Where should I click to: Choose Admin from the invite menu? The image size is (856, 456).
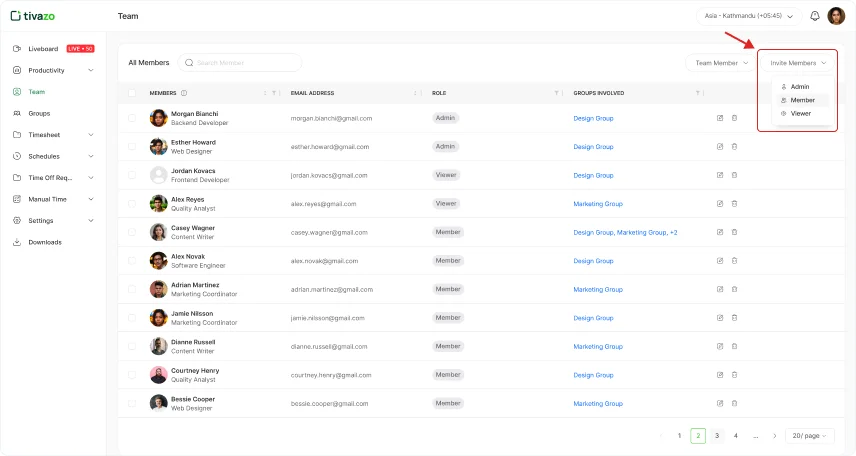[x=800, y=87]
